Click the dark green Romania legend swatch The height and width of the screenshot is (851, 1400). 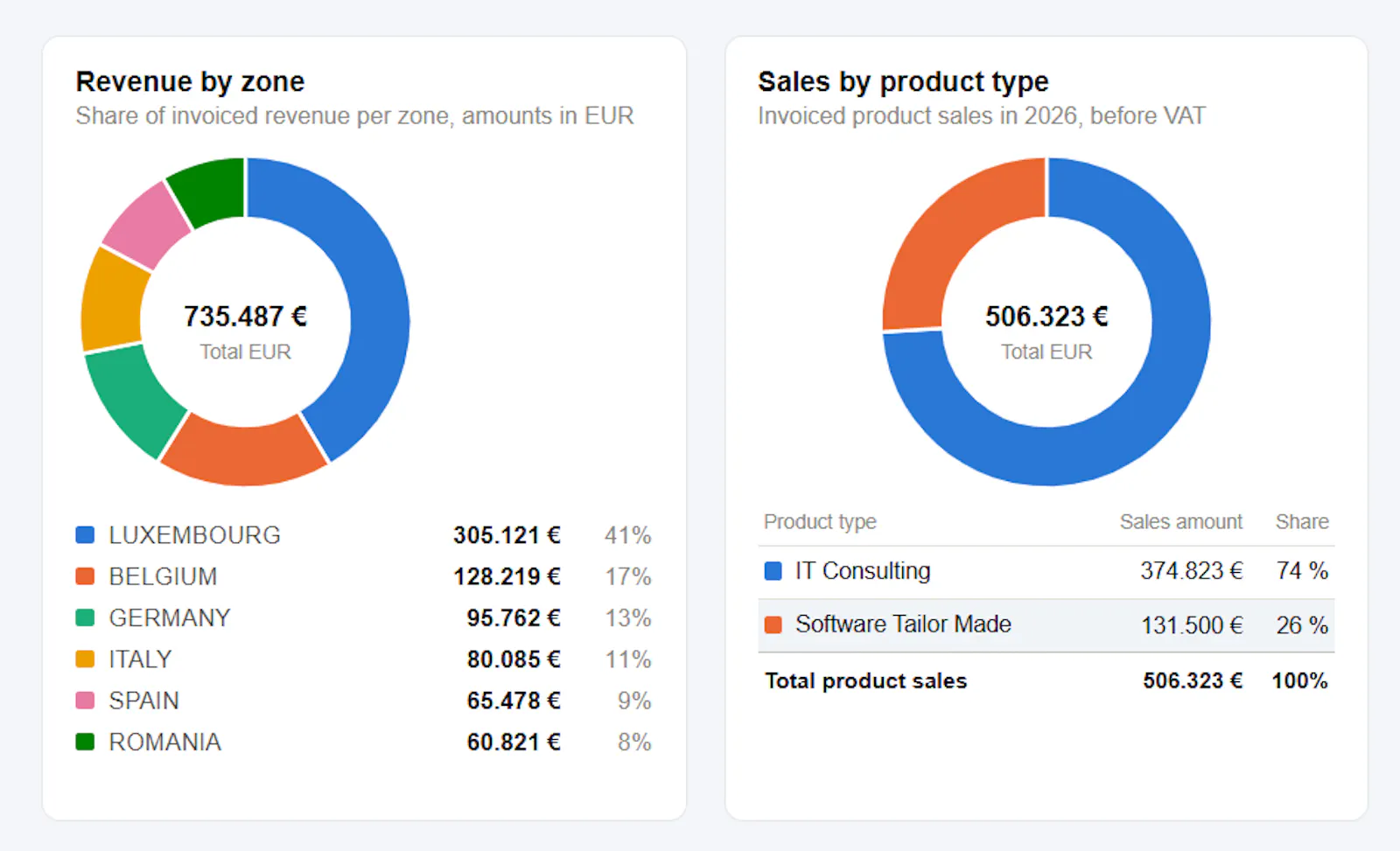(85, 742)
